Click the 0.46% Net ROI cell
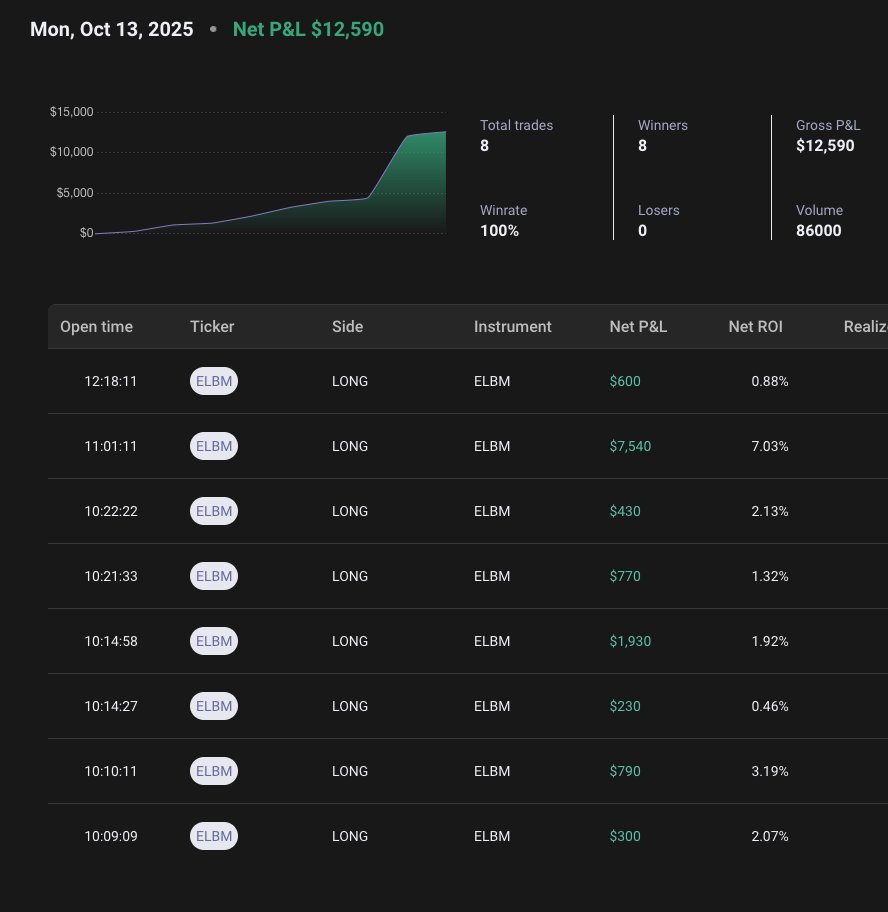Image resolution: width=888 pixels, height=912 pixels. pos(770,706)
